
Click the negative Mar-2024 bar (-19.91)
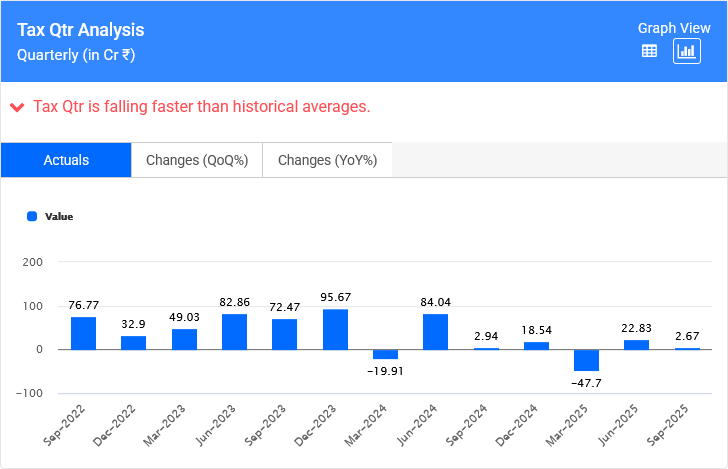[x=385, y=354]
